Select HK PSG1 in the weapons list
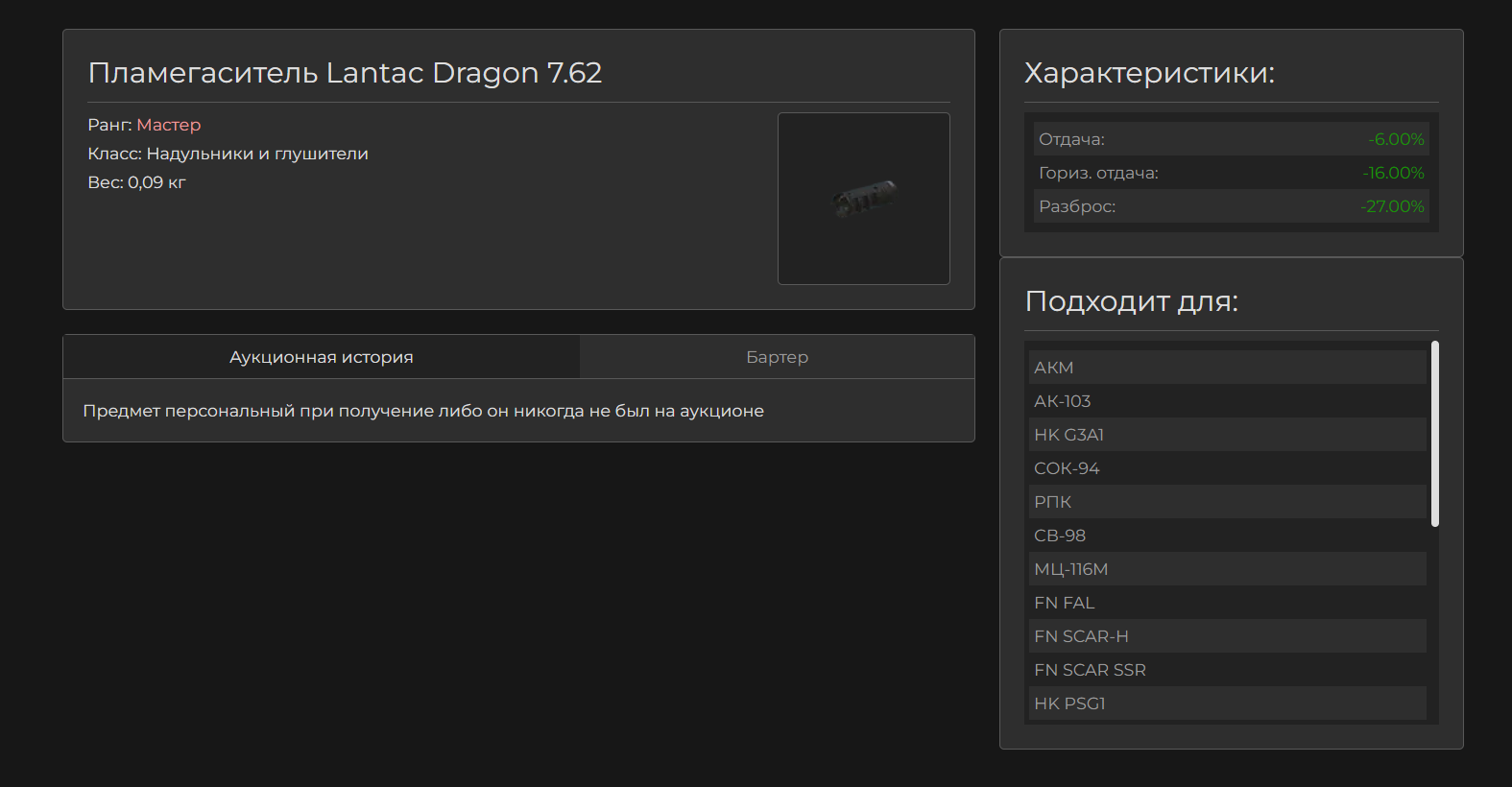The width and height of the screenshot is (1512, 787). point(1228,704)
